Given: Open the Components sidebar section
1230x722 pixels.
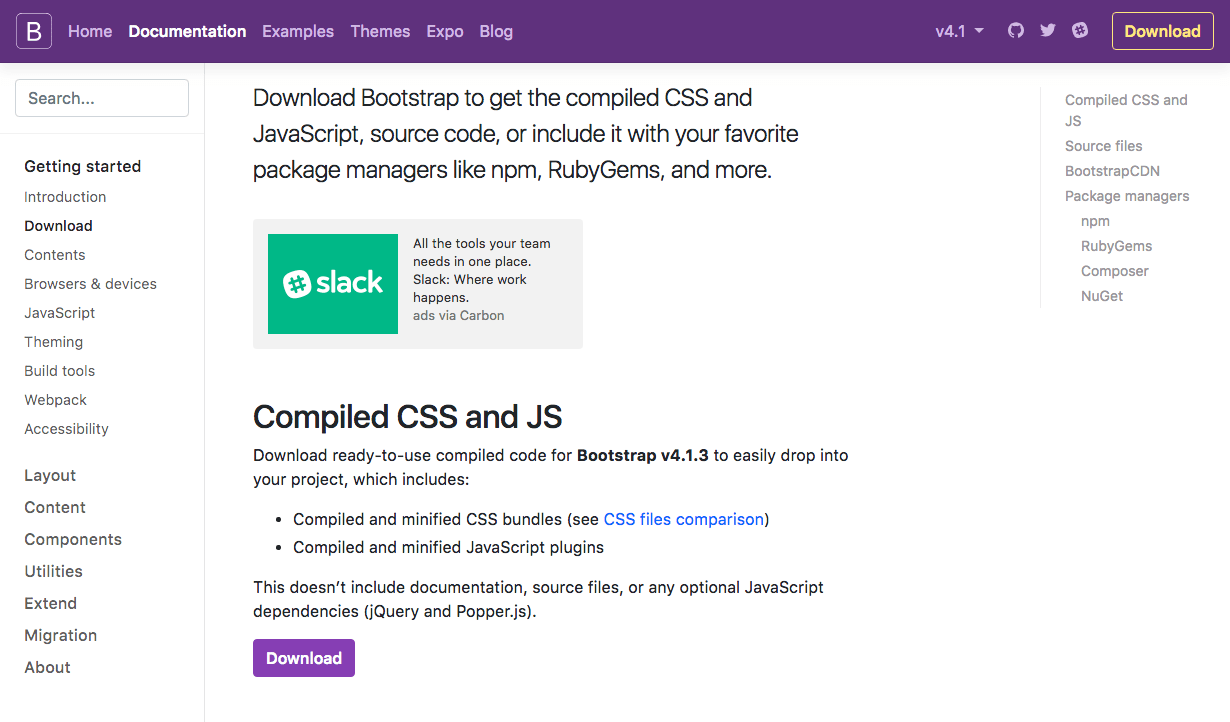Looking at the screenshot, I should tap(73, 539).
